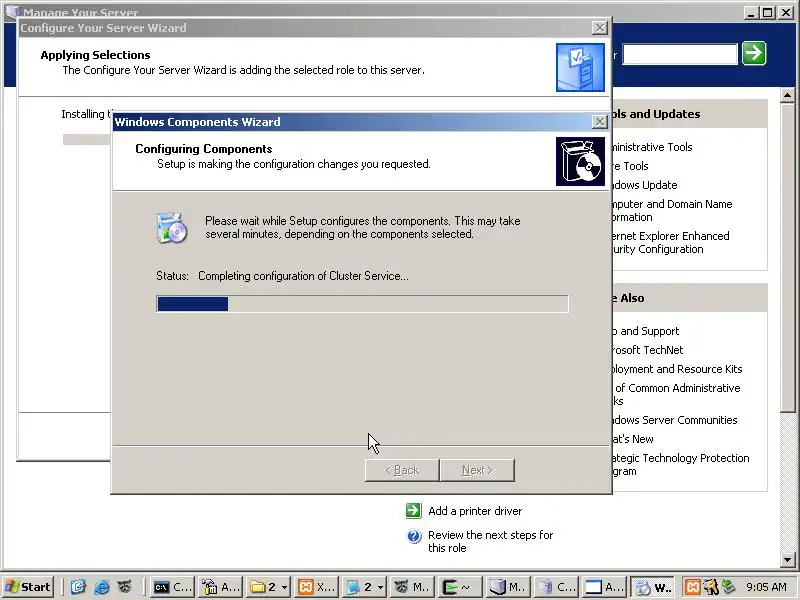Maximize the Manage Your Server window
800x600 pixels.
[767, 13]
